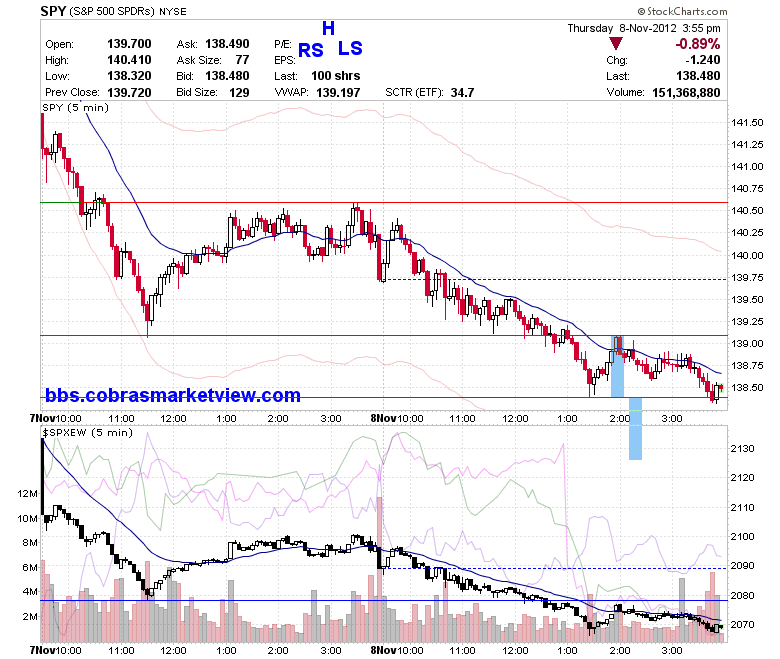Click the red down-triangle change indicator
Viewport: 780px width, 659px height.
tap(616, 44)
